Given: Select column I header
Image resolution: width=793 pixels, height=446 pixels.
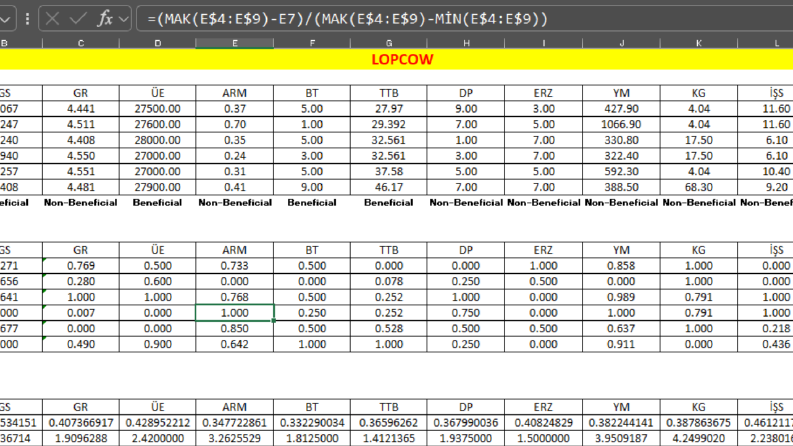Looking at the screenshot, I should pyautogui.click(x=544, y=43).
